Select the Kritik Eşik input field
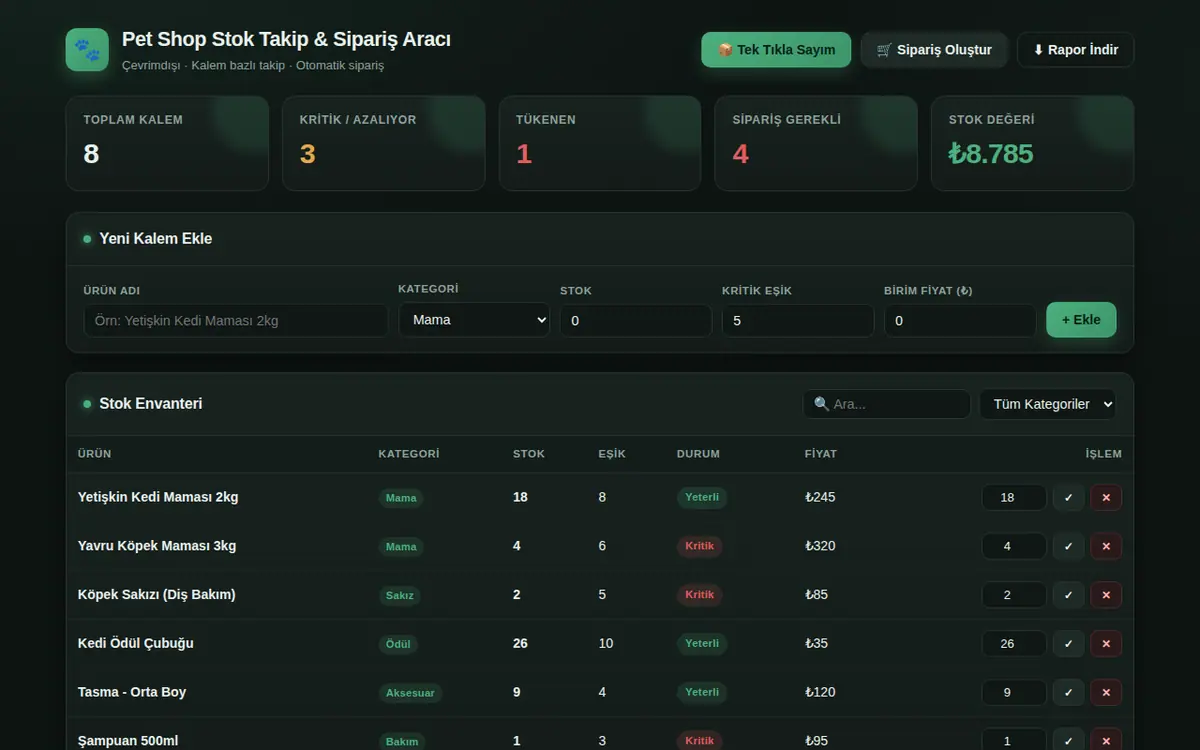 [x=798, y=321]
